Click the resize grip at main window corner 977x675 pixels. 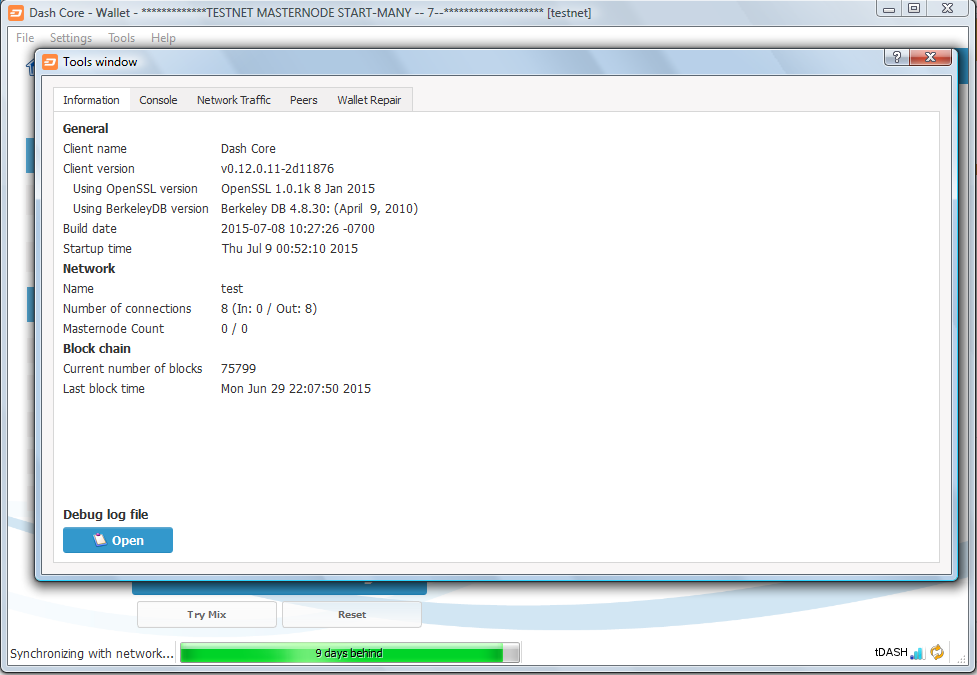(961, 659)
